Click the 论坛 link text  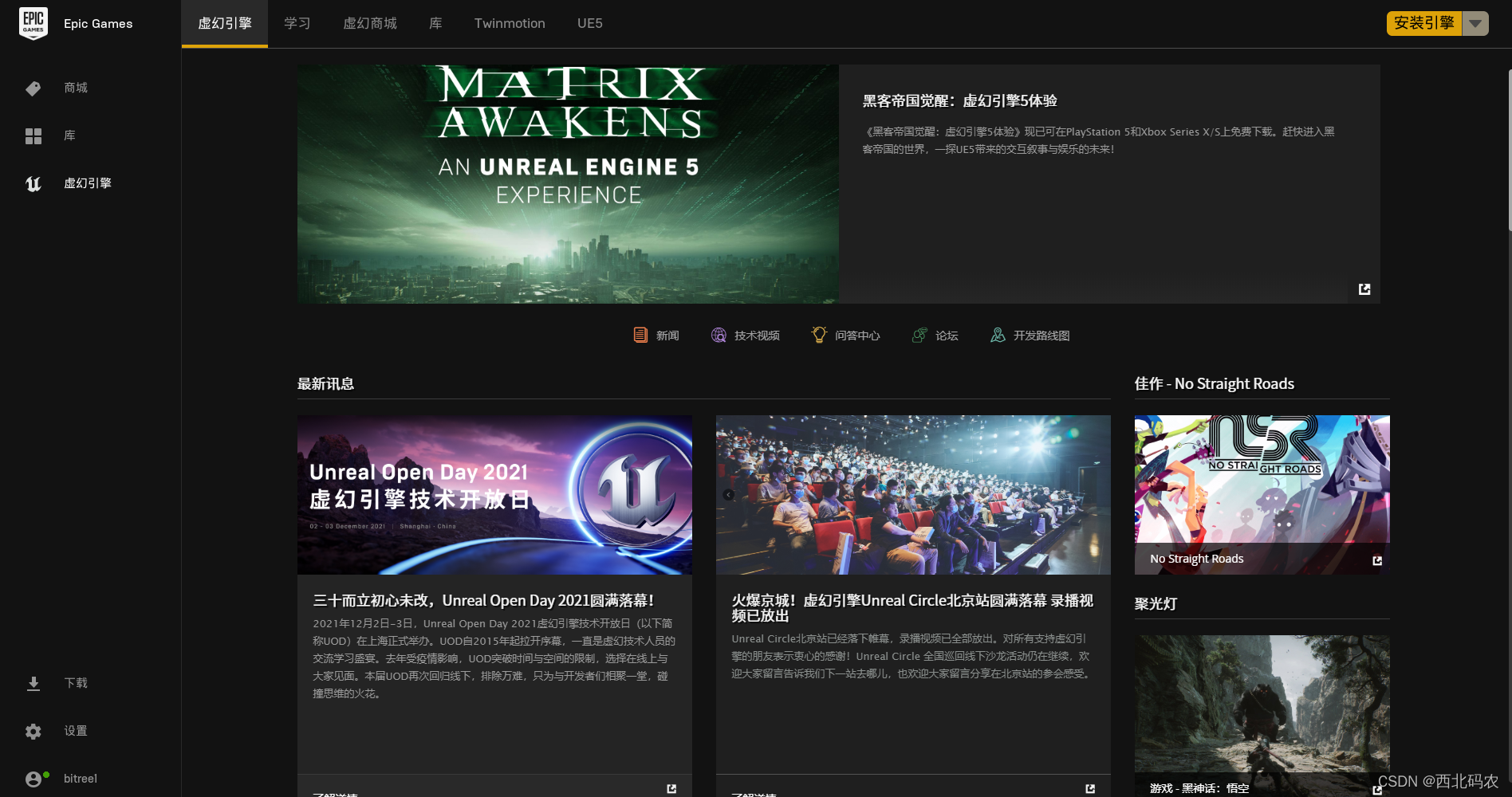coord(947,336)
